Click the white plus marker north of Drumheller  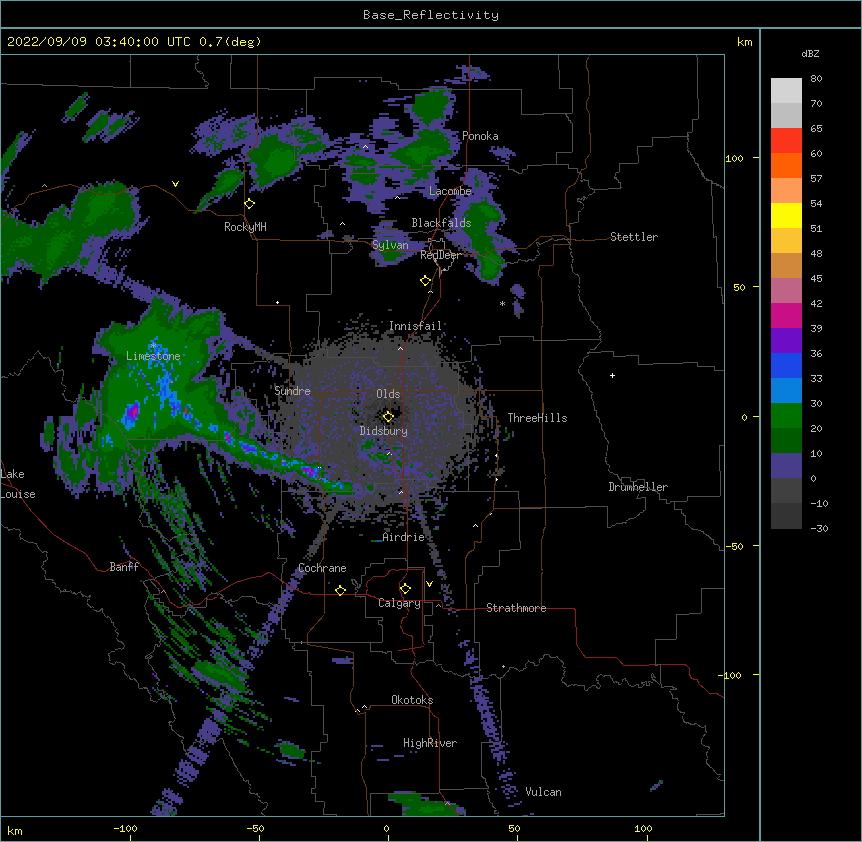612,375
